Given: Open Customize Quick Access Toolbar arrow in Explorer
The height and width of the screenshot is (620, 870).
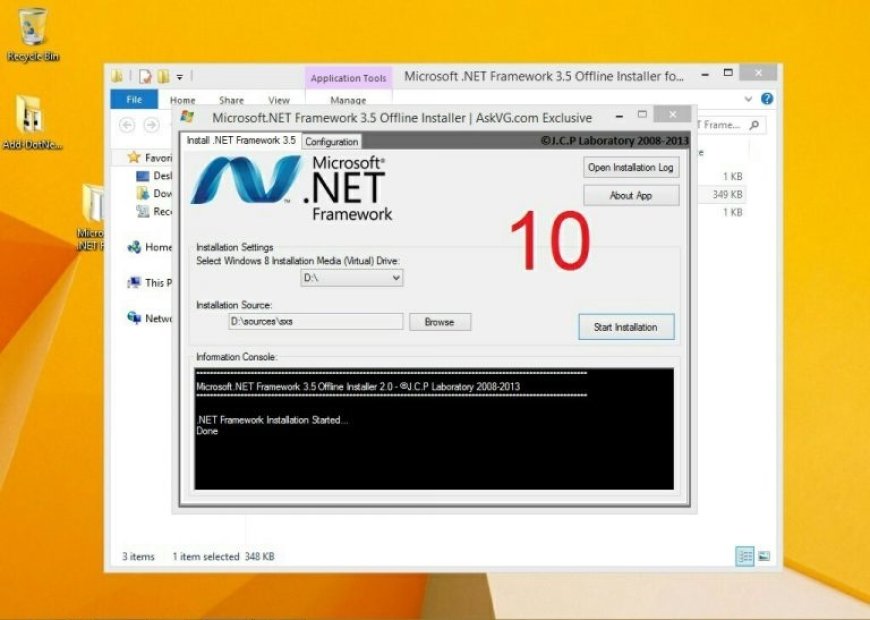Looking at the screenshot, I should click(180, 77).
